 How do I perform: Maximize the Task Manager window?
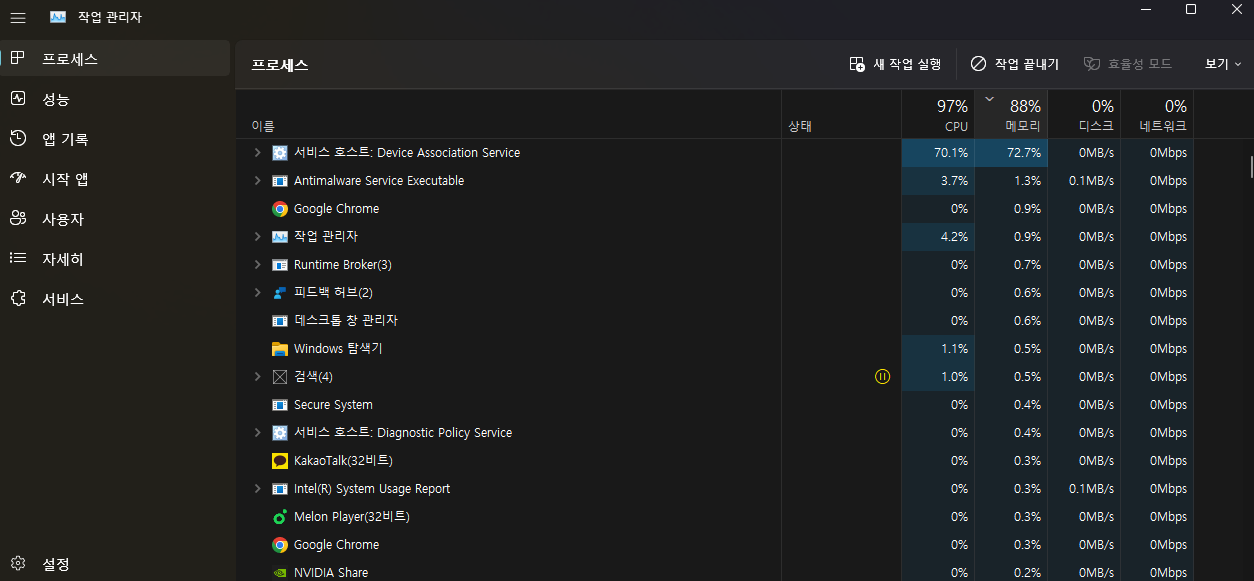click(1191, 9)
